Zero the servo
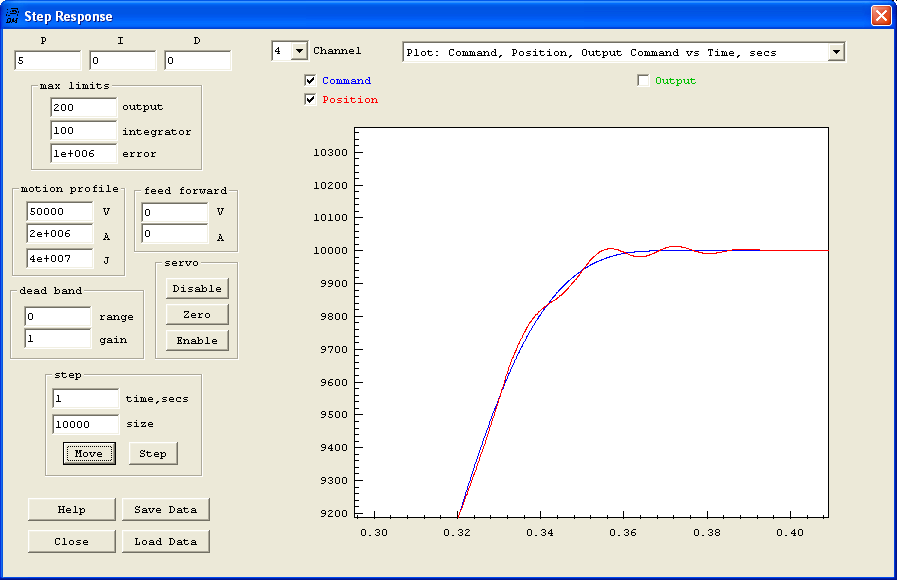Image resolution: width=897 pixels, height=580 pixels. coord(196,314)
